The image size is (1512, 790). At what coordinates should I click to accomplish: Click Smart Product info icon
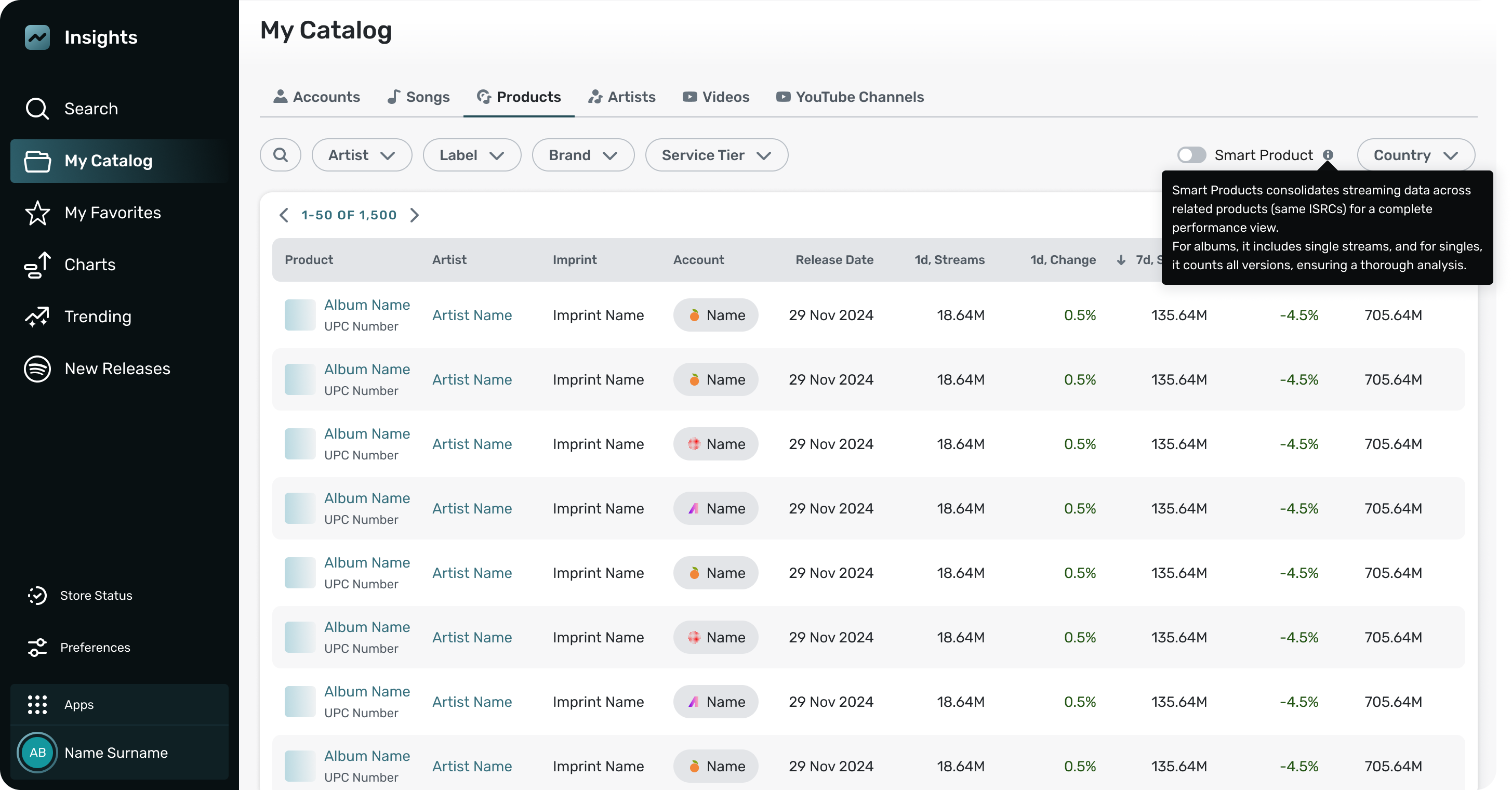1328,155
